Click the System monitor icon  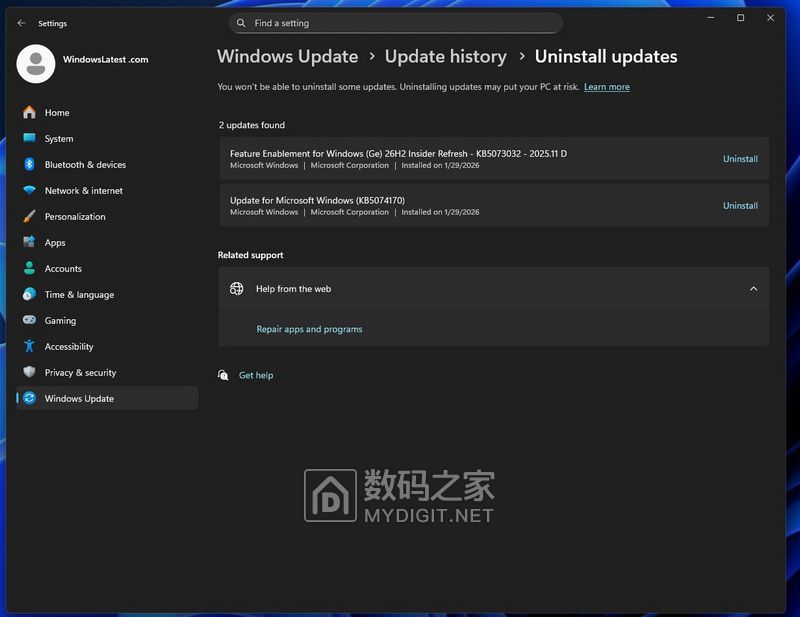tap(30, 138)
